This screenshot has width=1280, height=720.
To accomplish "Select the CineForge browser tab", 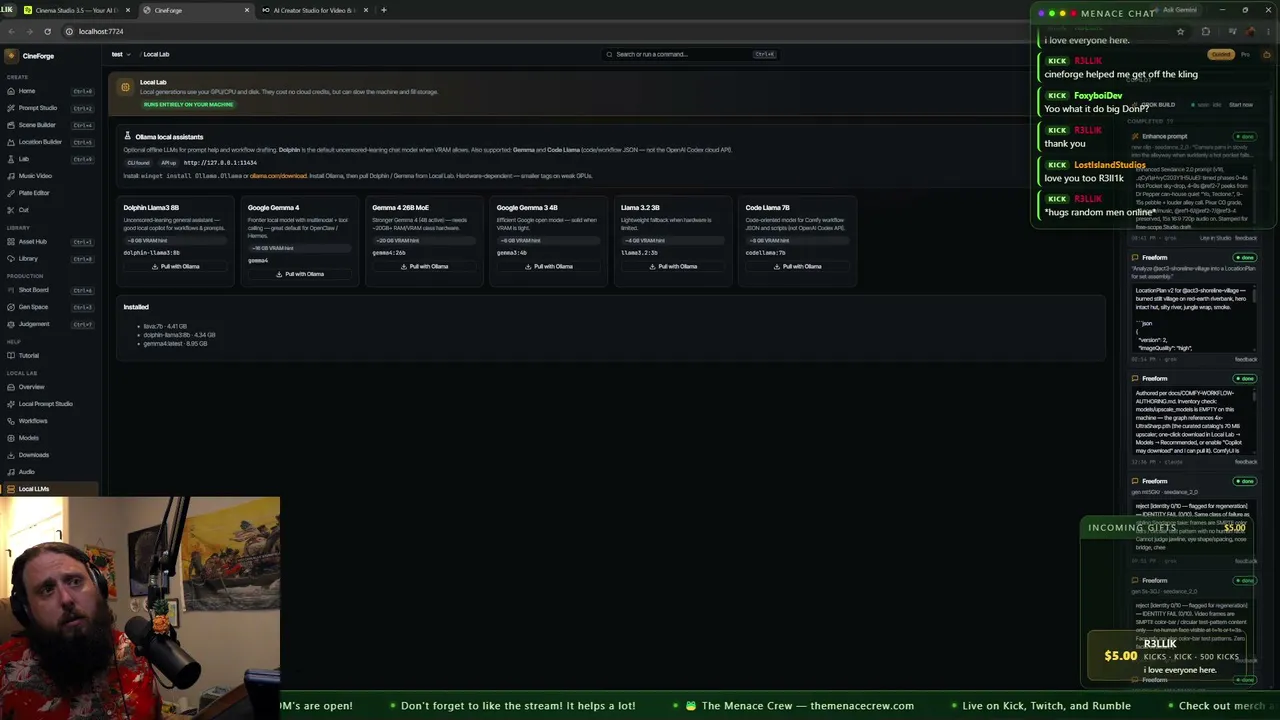I will 195,10.
